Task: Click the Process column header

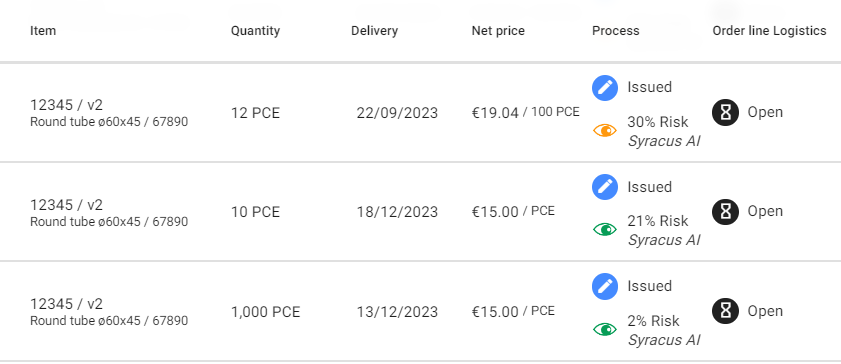Action: tap(616, 31)
